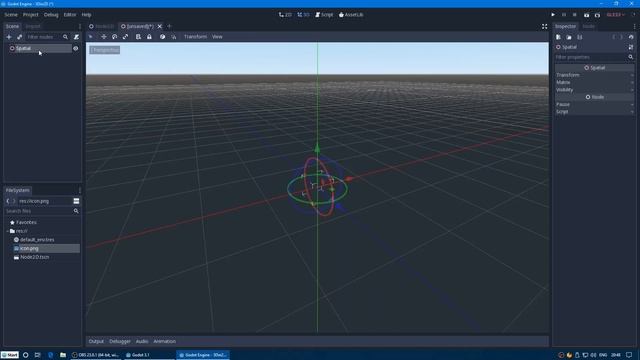Select Favorites in FileSystem tree
Image resolution: width=640 pixels, height=360 pixels.
27,222
